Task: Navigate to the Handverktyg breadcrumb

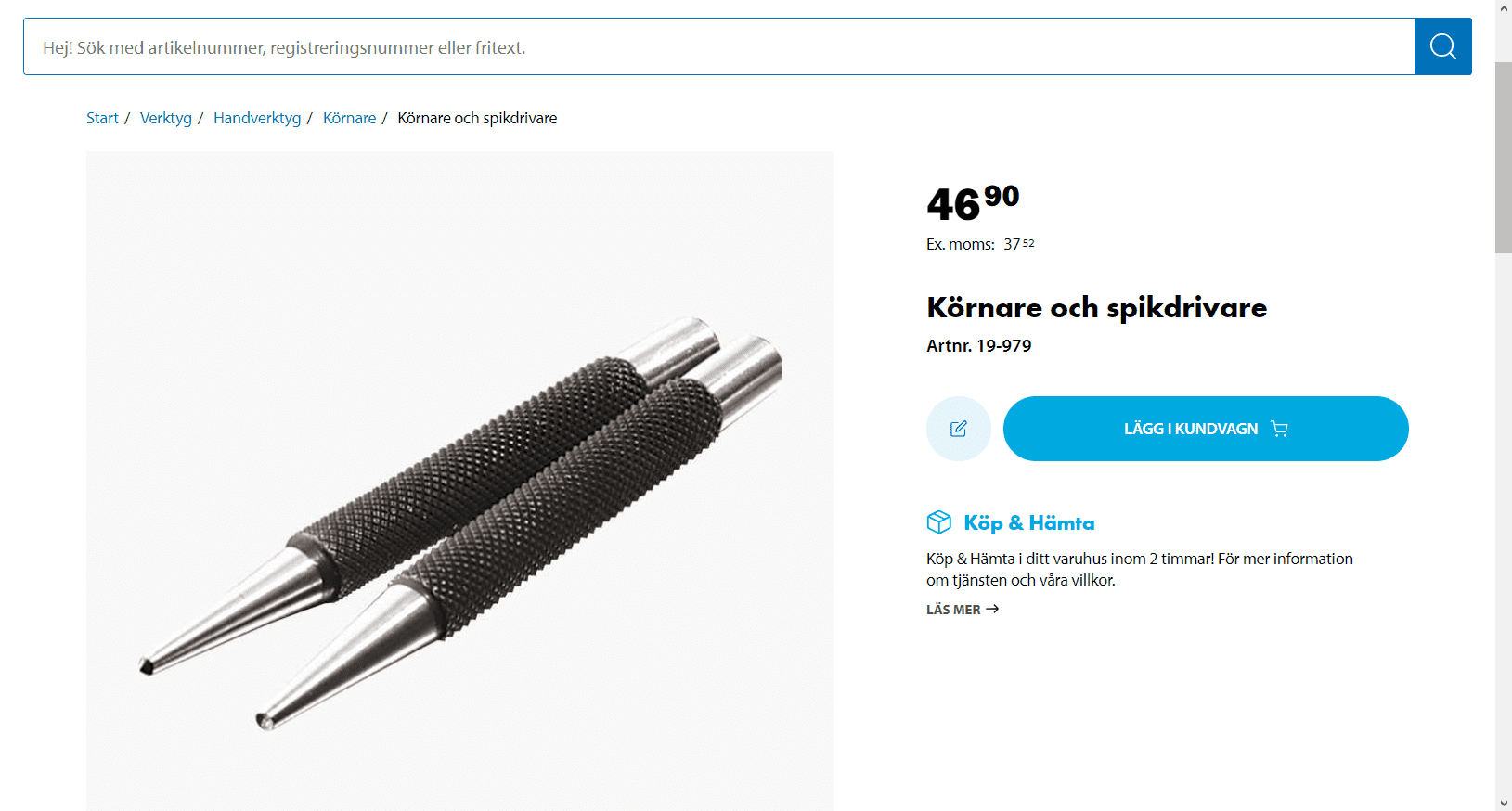Action: 257,118
